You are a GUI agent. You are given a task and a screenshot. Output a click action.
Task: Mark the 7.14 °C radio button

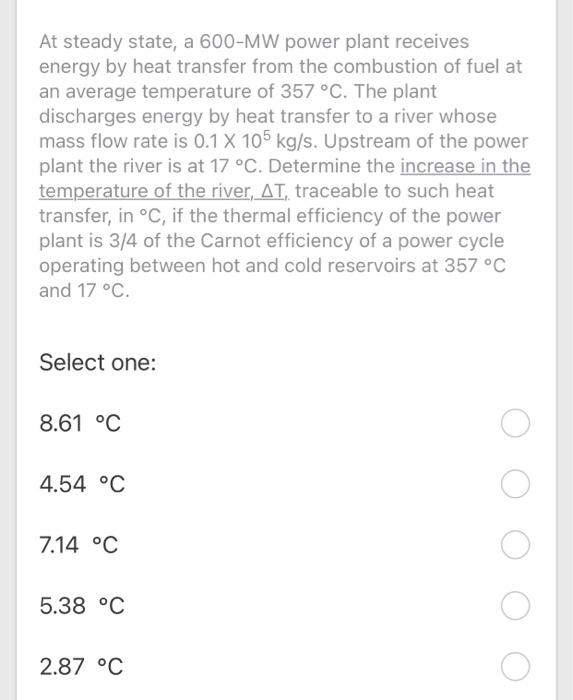pyautogui.click(x=515, y=545)
